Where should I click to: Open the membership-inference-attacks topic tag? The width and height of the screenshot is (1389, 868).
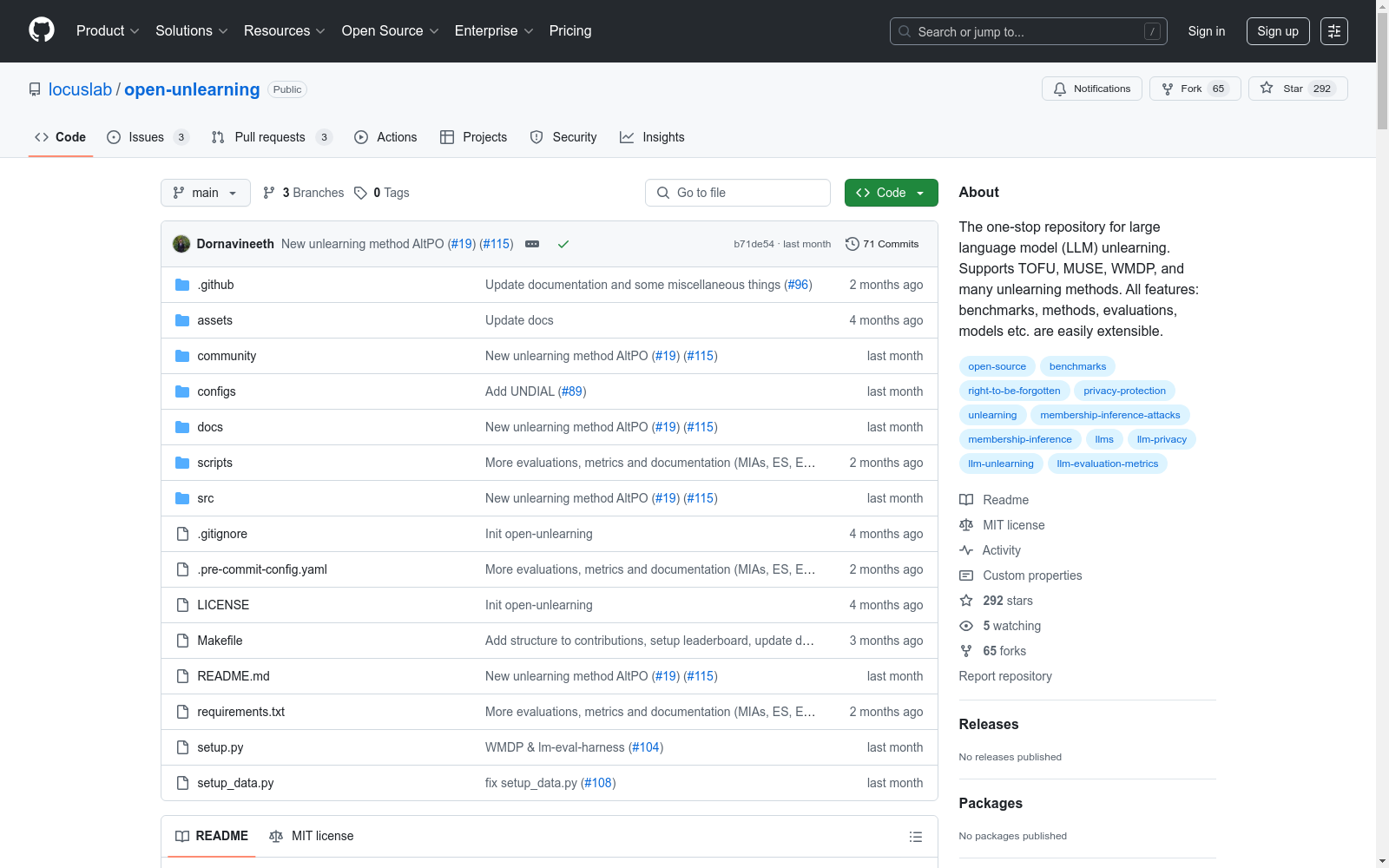coord(1110,415)
